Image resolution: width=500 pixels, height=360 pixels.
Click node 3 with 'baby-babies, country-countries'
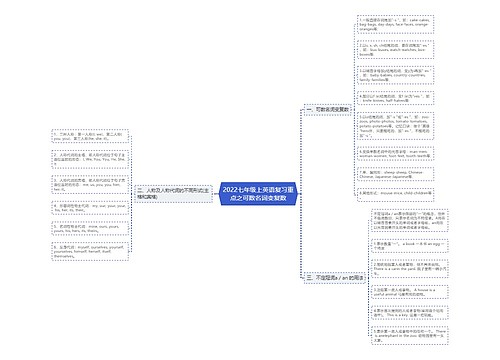click(x=395, y=75)
